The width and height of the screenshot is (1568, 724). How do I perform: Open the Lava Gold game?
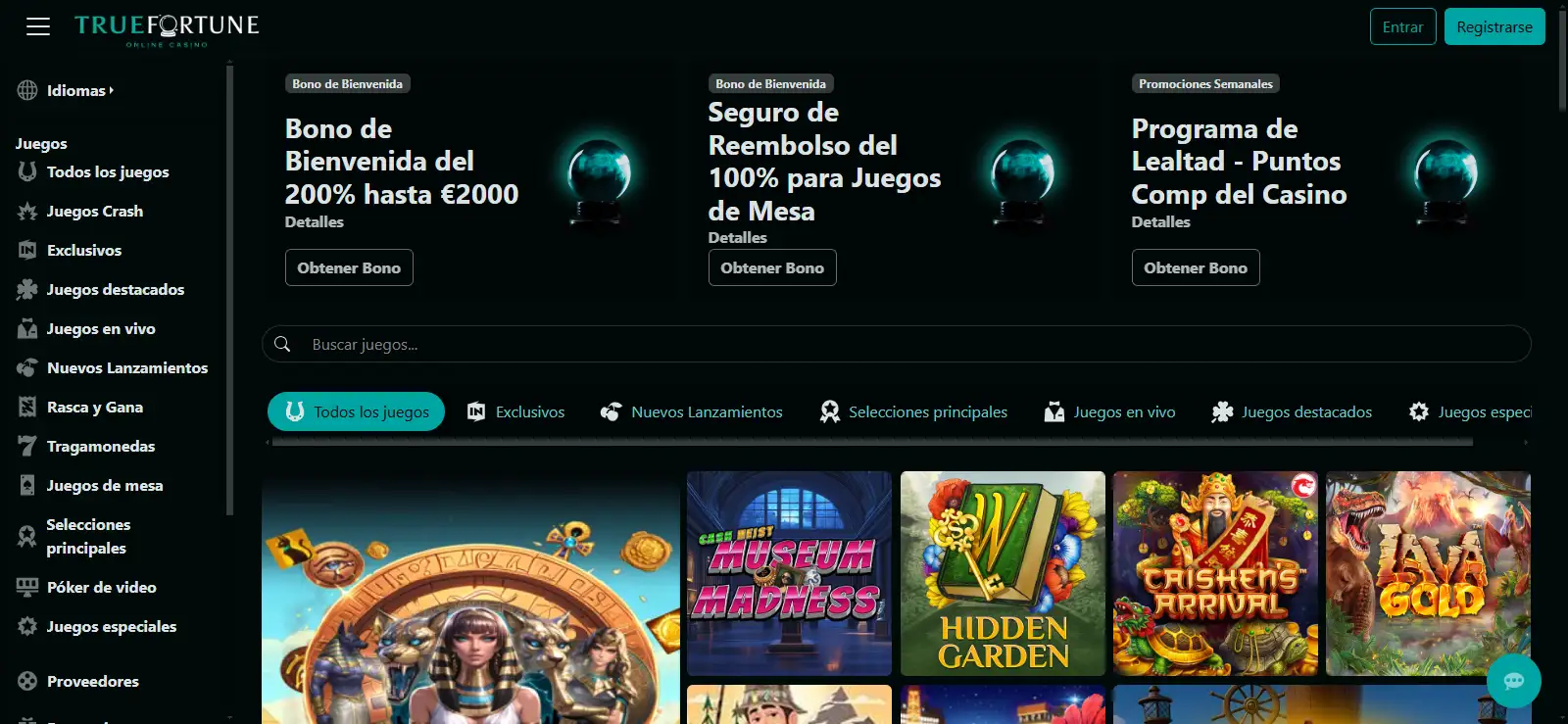pos(1428,573)
